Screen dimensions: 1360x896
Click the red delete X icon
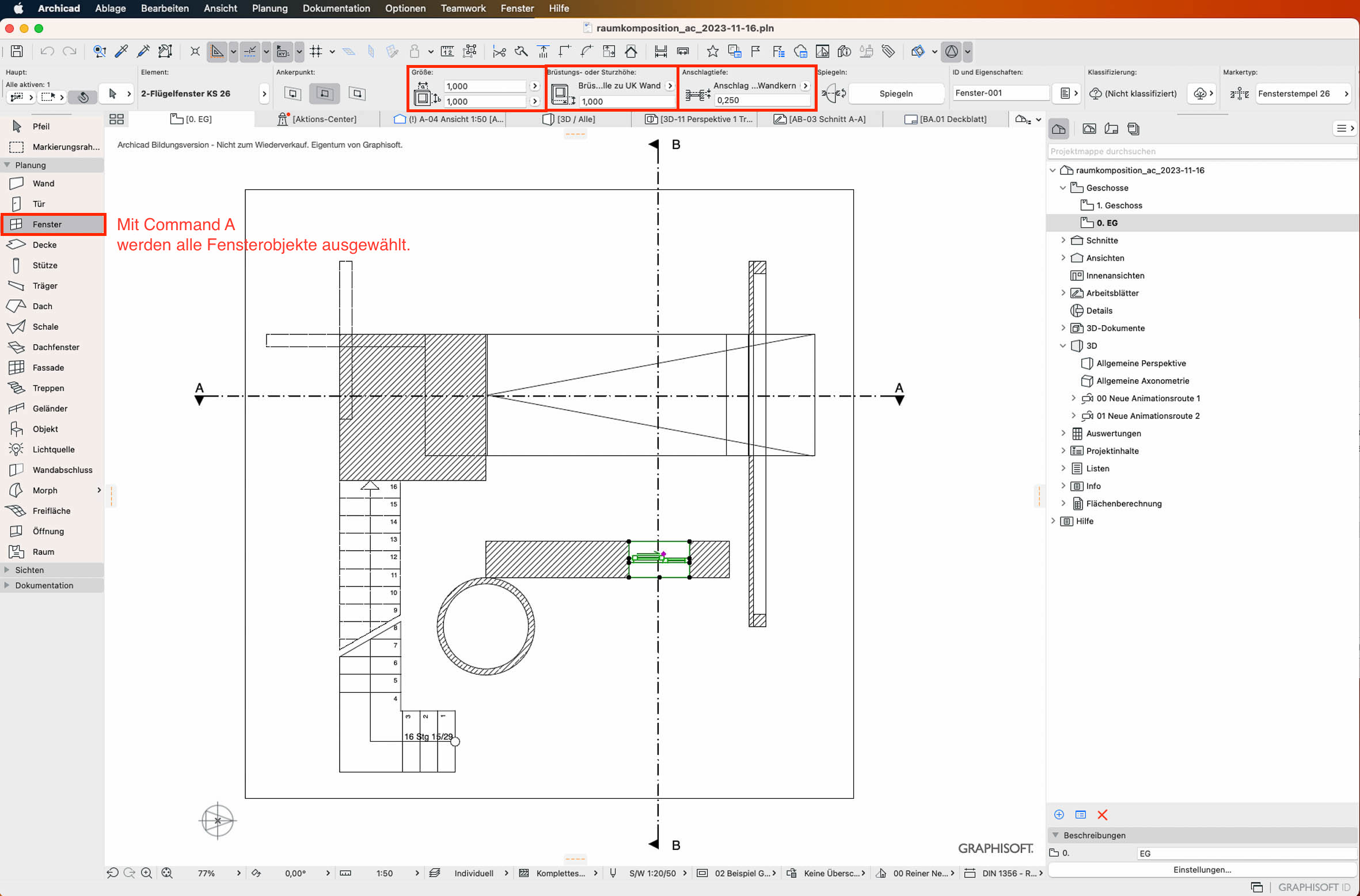pos(1102,814)
